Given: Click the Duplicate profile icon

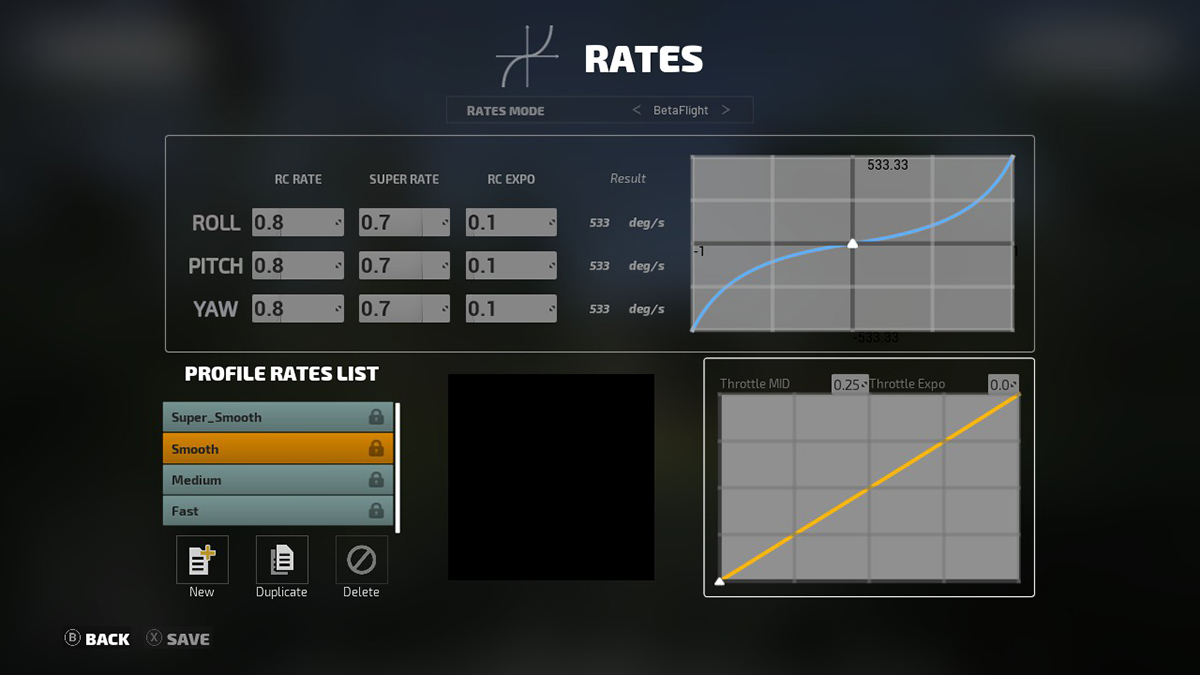Looking at the screenshot, I should 282,560.
